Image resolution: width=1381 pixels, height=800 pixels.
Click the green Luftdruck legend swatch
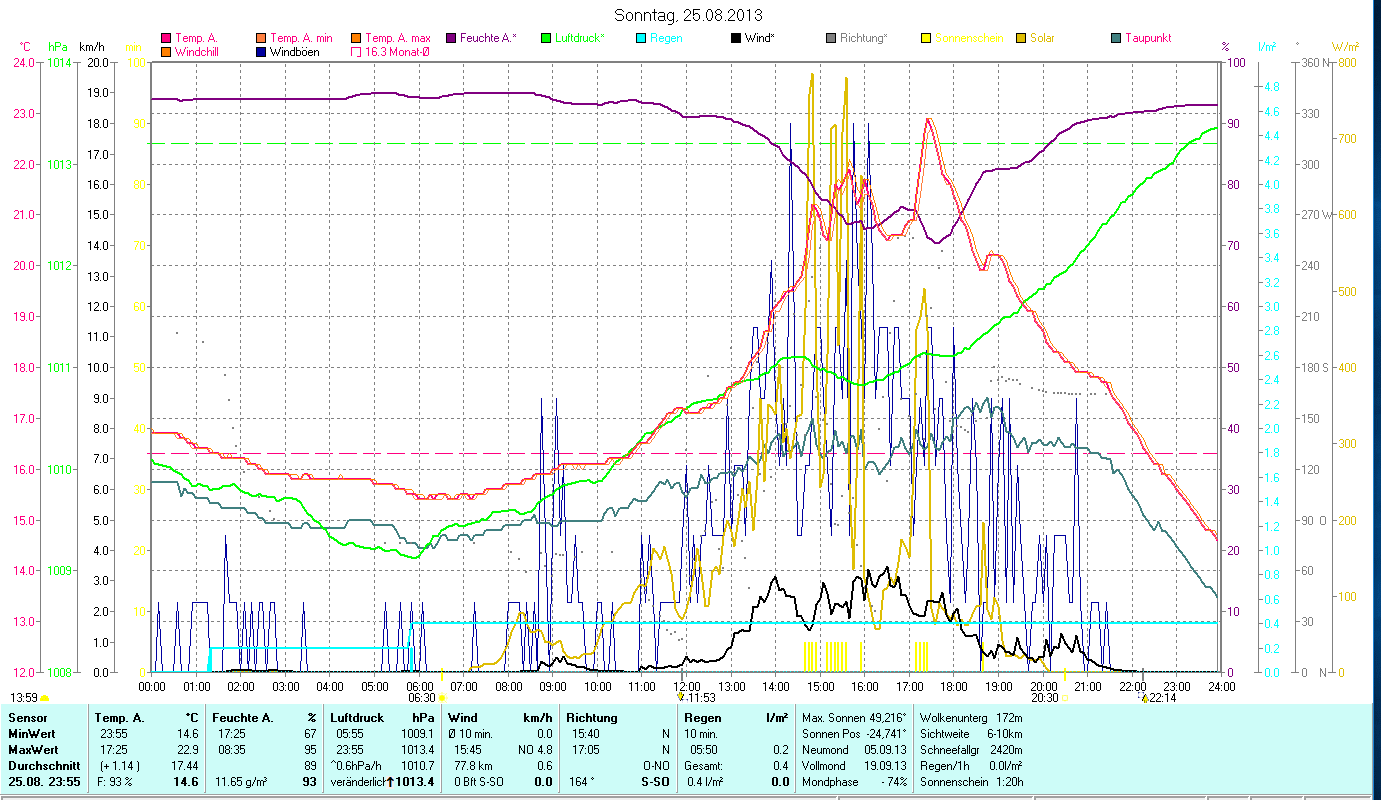(x=546, y=38)
